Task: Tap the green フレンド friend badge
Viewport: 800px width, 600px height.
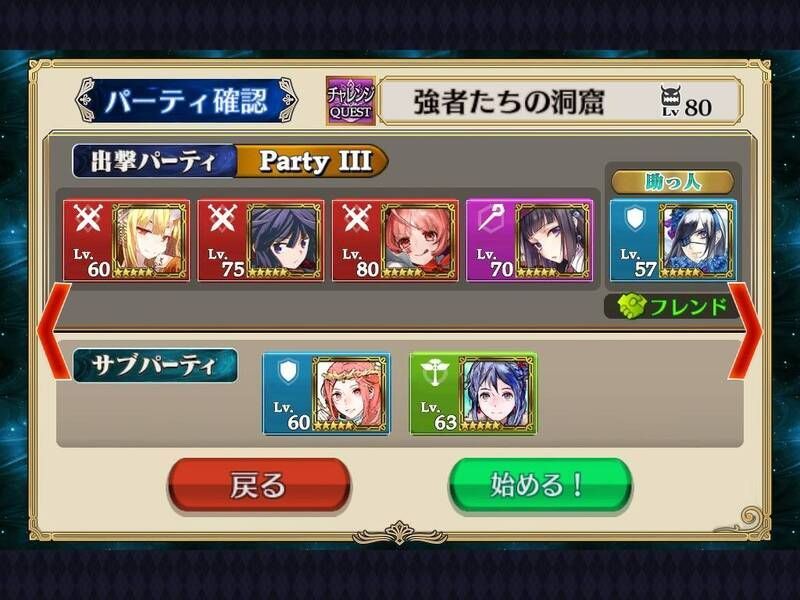Action: 672,307
